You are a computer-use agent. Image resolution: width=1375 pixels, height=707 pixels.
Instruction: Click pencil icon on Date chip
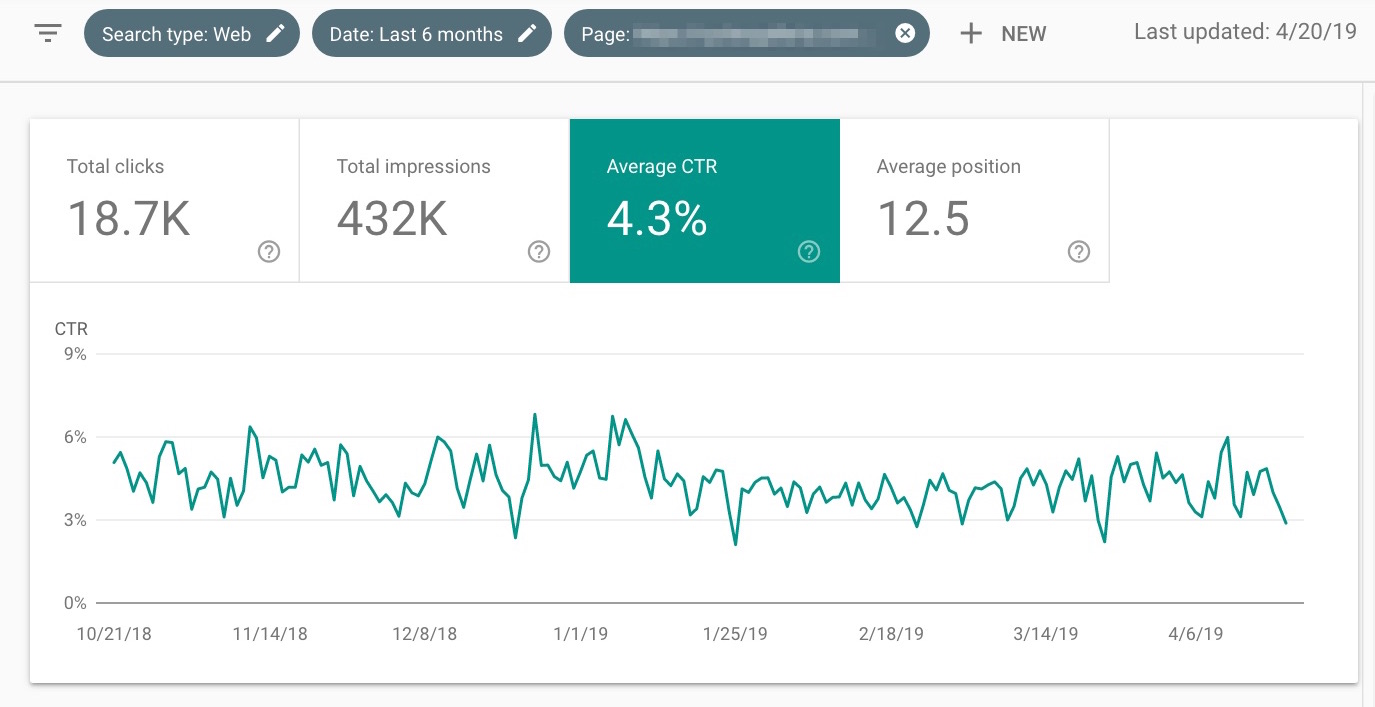[527, 34]
